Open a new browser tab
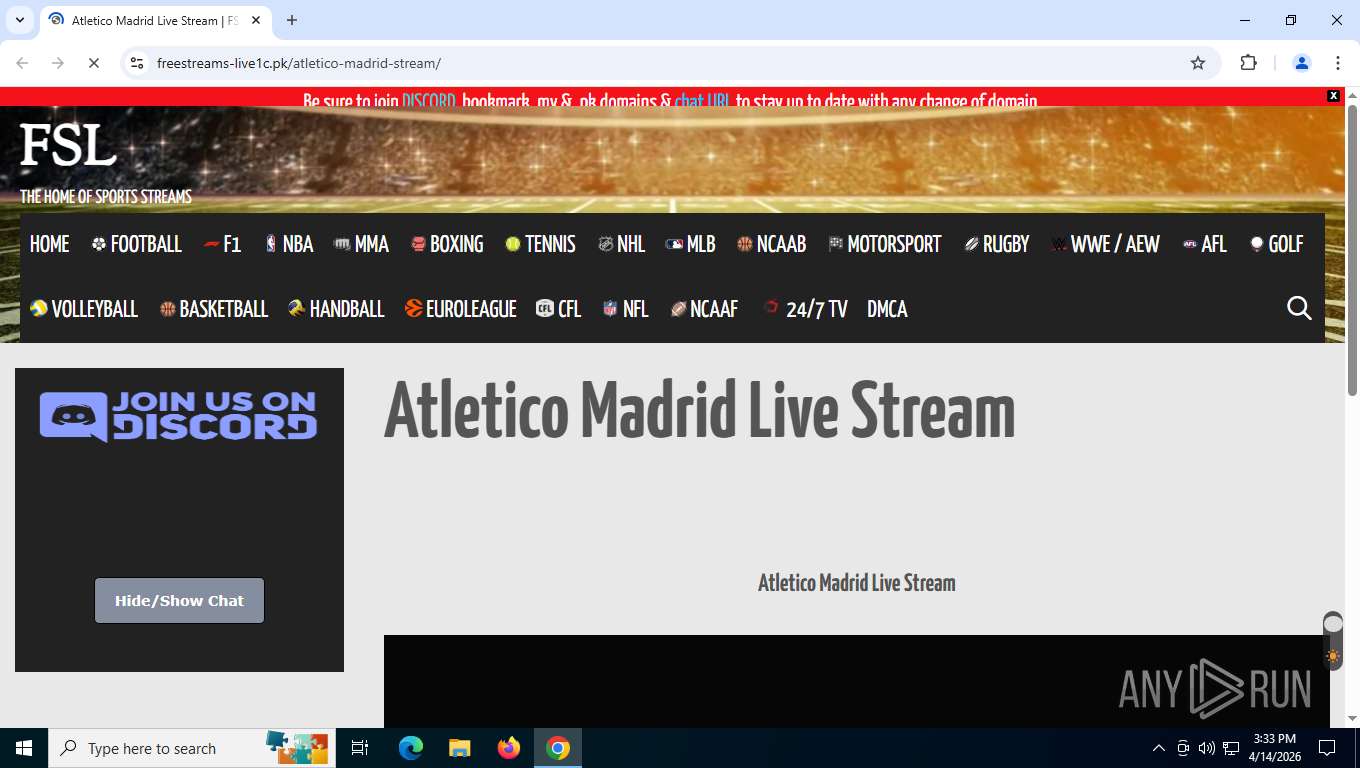The width and height of the screenshot is (1360, 768). [x=292, y=20]
